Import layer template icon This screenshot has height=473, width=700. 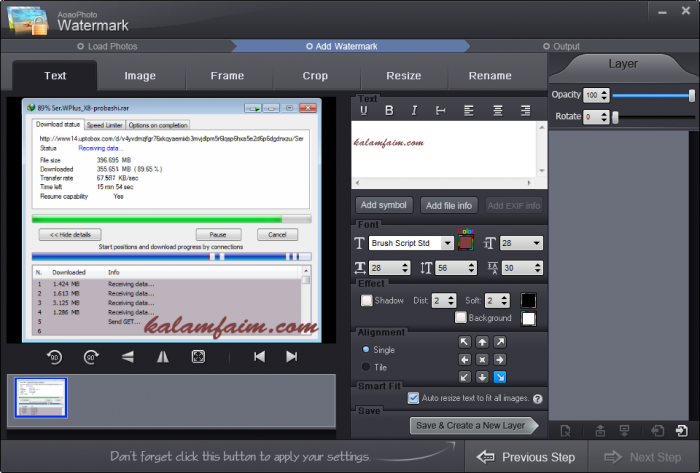(658, 431)
